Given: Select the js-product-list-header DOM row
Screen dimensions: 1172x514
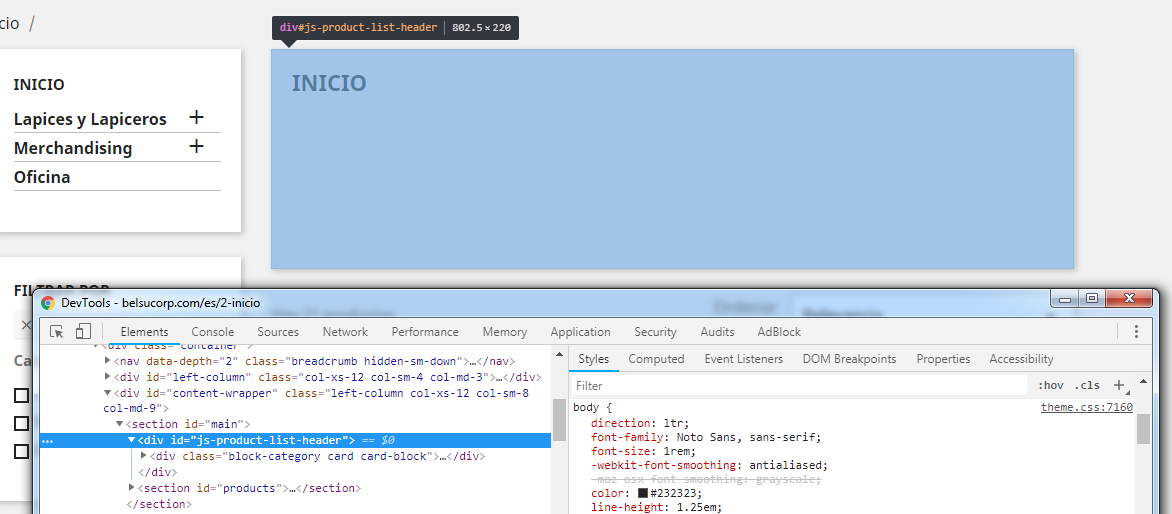Looking at the screenshot, I should [x=295, y=441].
